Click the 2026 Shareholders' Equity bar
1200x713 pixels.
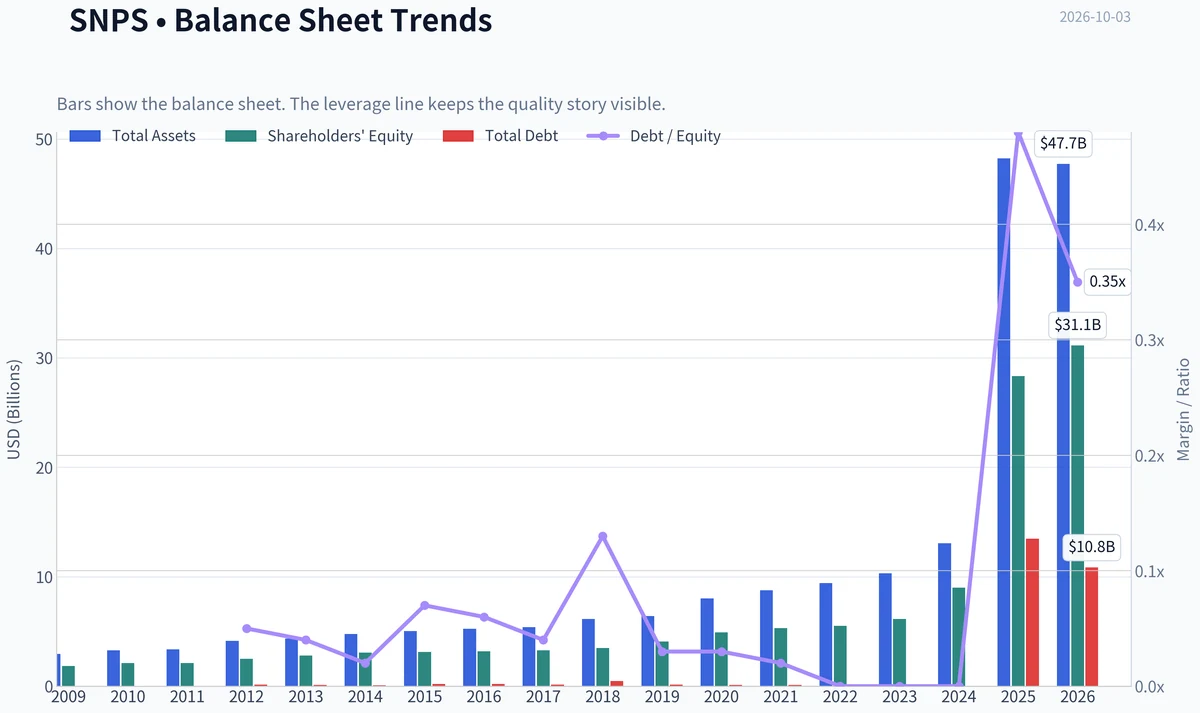tap(1078, 516)
